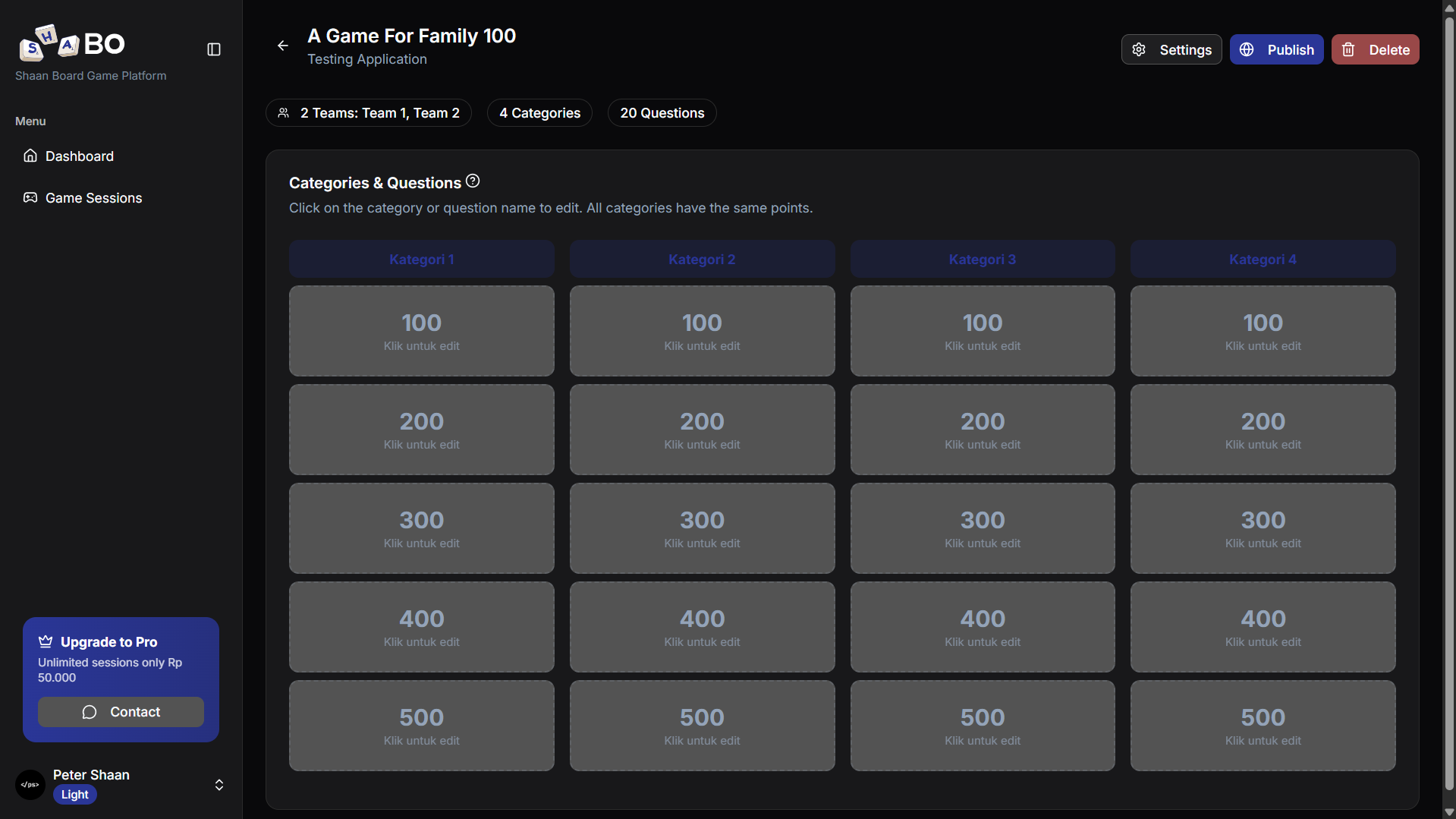Click the crown icon on Upgrade to Pro
The image size is (1456, 819).
(46, 641)
